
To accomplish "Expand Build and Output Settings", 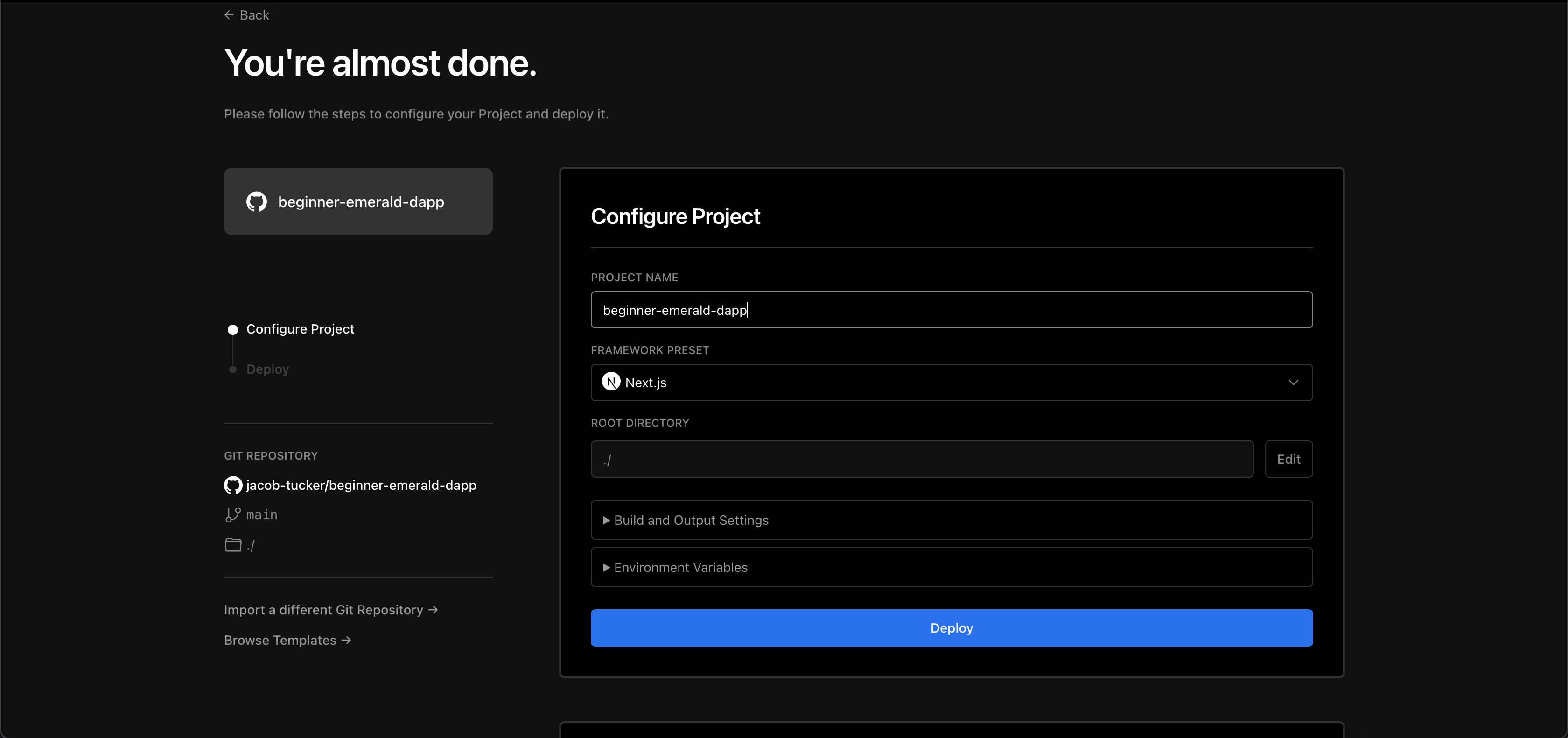I will [x=952, y=520].
